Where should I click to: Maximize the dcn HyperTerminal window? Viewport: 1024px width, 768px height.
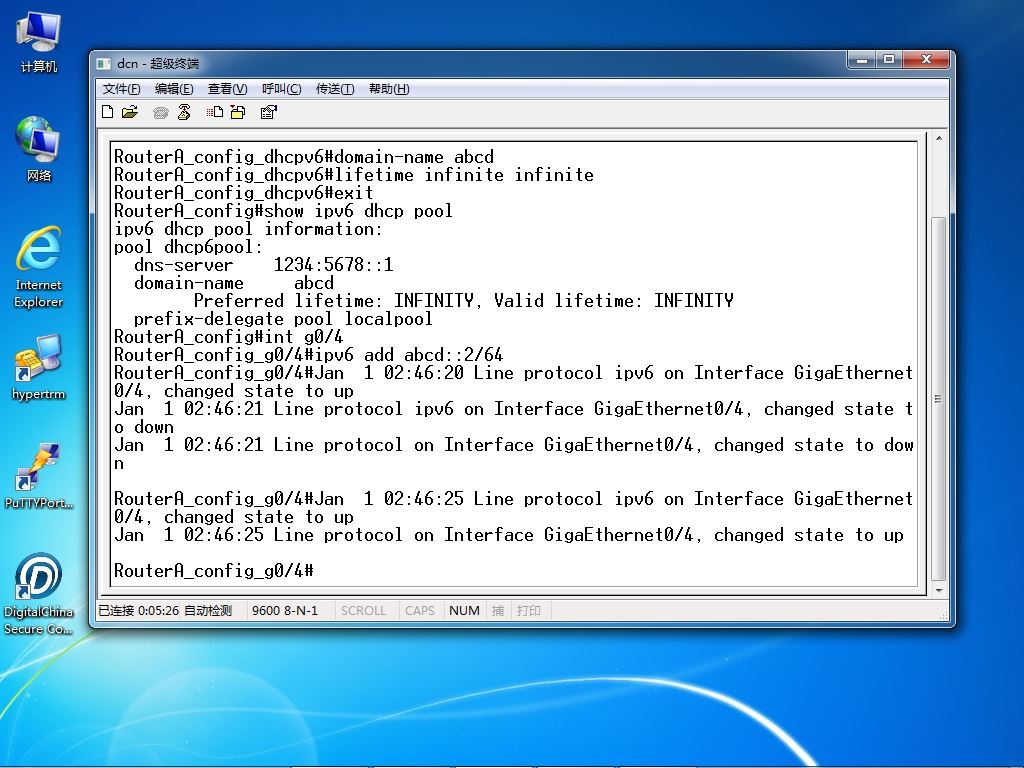click(x=889, y=59)
